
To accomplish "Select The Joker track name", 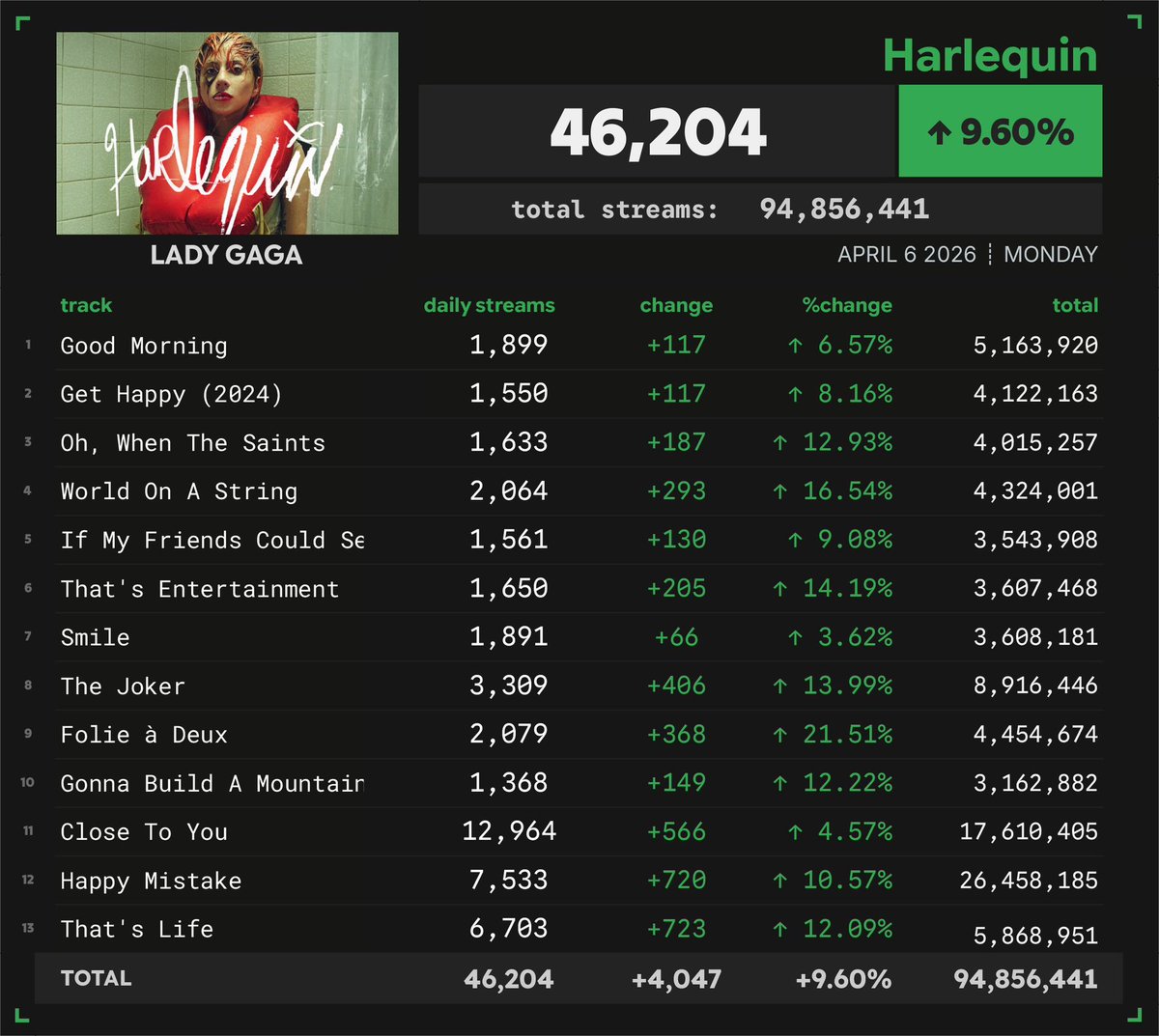I will tap(123, 686).
